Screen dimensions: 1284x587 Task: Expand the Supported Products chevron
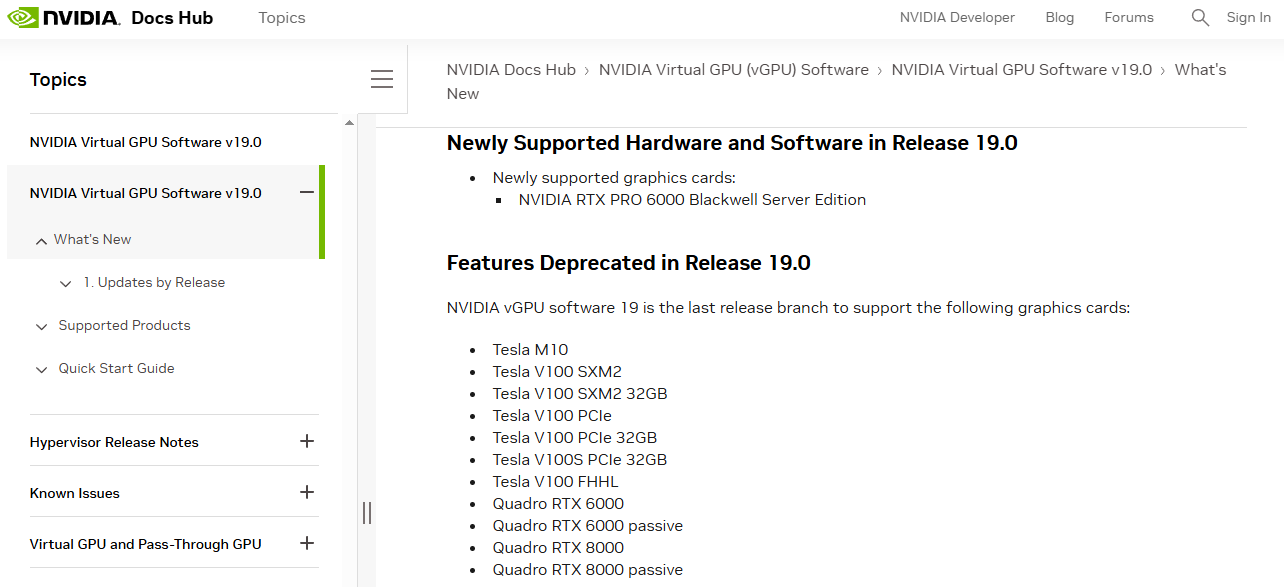[41, 326]
